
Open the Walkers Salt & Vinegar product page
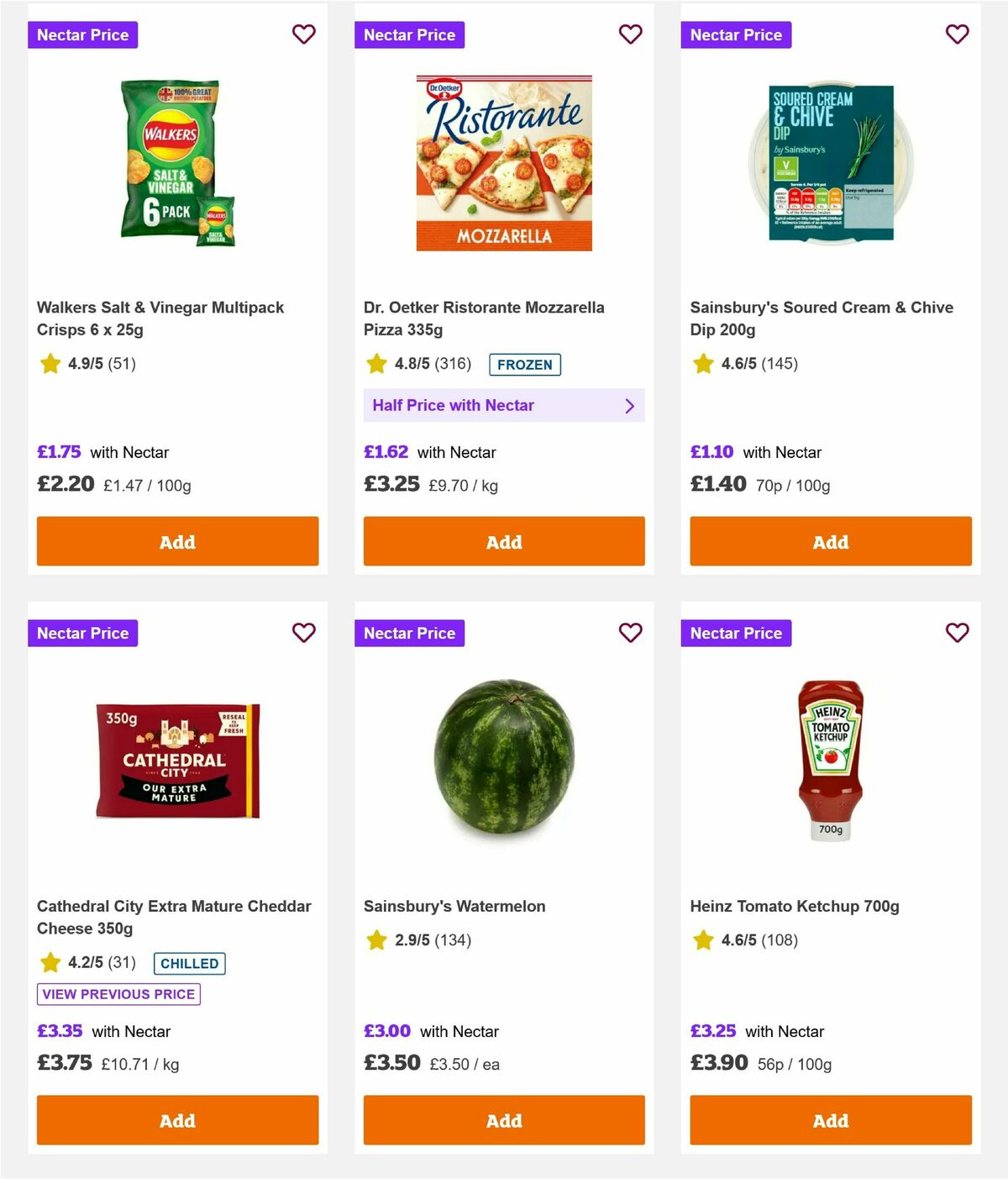(x=160, y=318)
